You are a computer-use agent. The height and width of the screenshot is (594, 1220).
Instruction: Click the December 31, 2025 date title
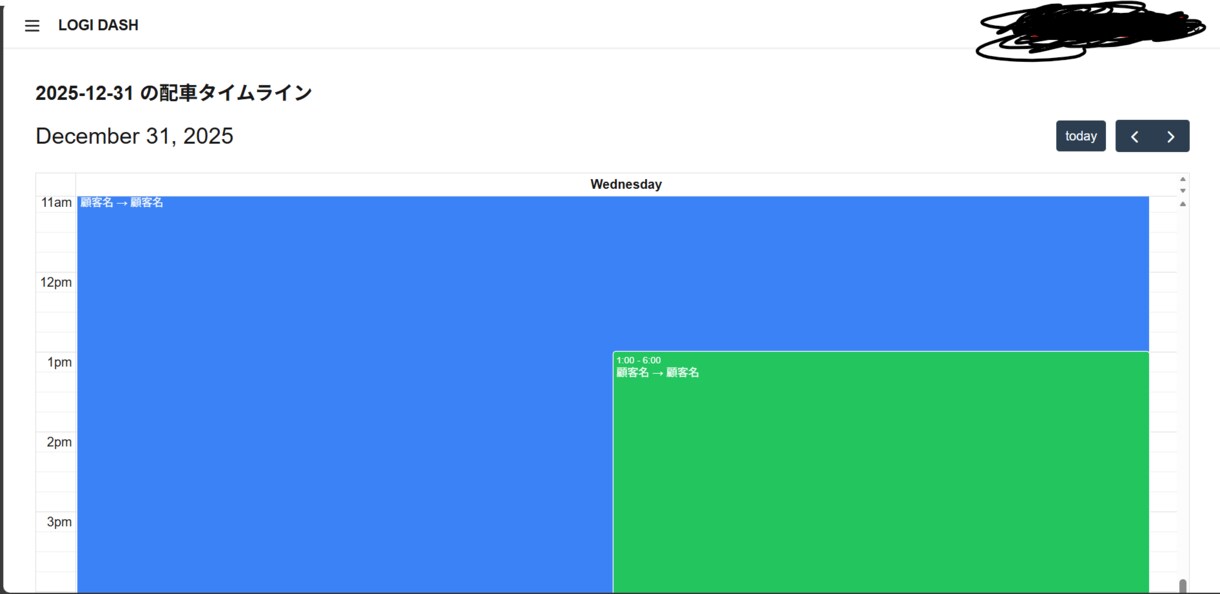(134, 136)
